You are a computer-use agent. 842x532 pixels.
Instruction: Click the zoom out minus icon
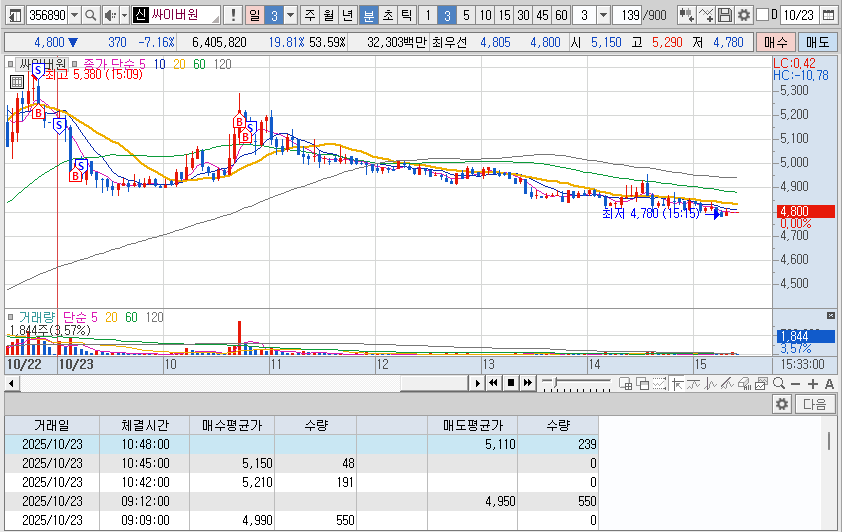(796, 383)
